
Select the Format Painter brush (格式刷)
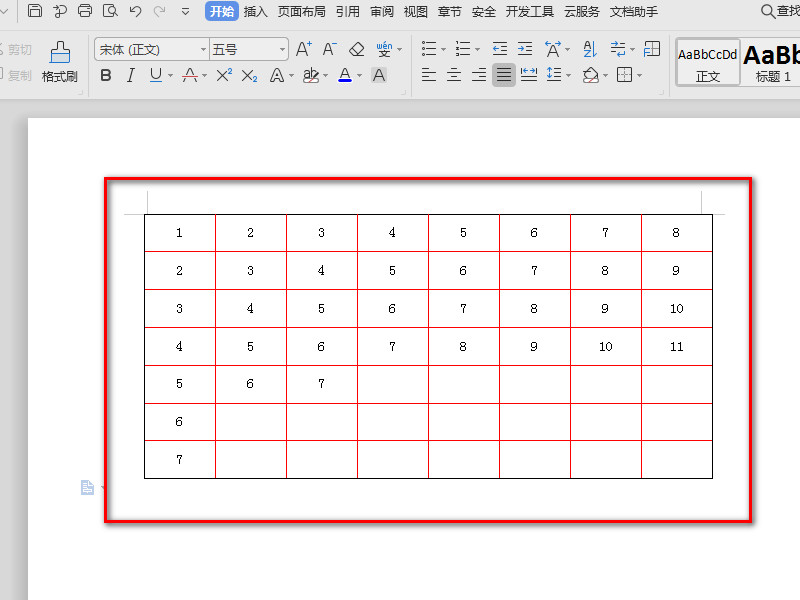[60, 62]
